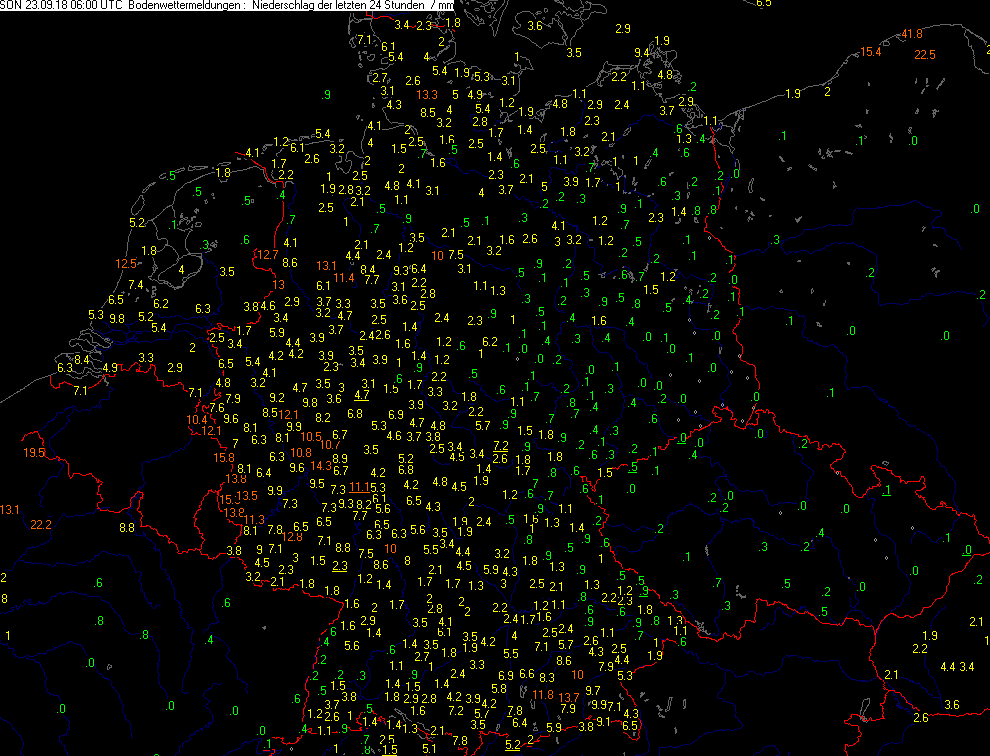The height and width of the screenshot is (756, 990).
Task: Click the 15.4 station value
Action: (x=871, y=52)
